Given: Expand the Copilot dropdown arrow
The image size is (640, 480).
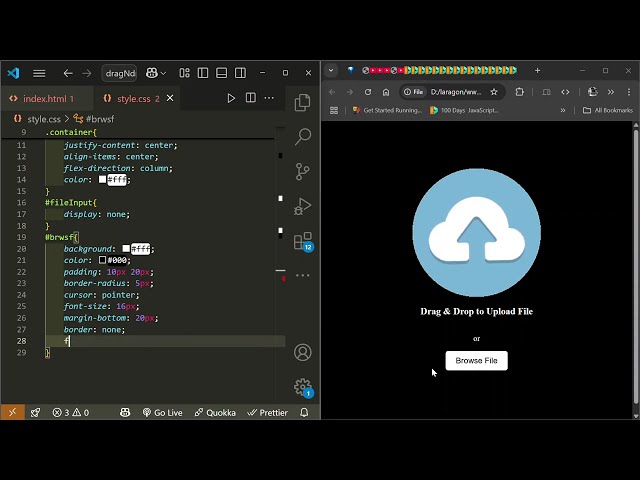Looking at the screenshot, I should 163,73.
